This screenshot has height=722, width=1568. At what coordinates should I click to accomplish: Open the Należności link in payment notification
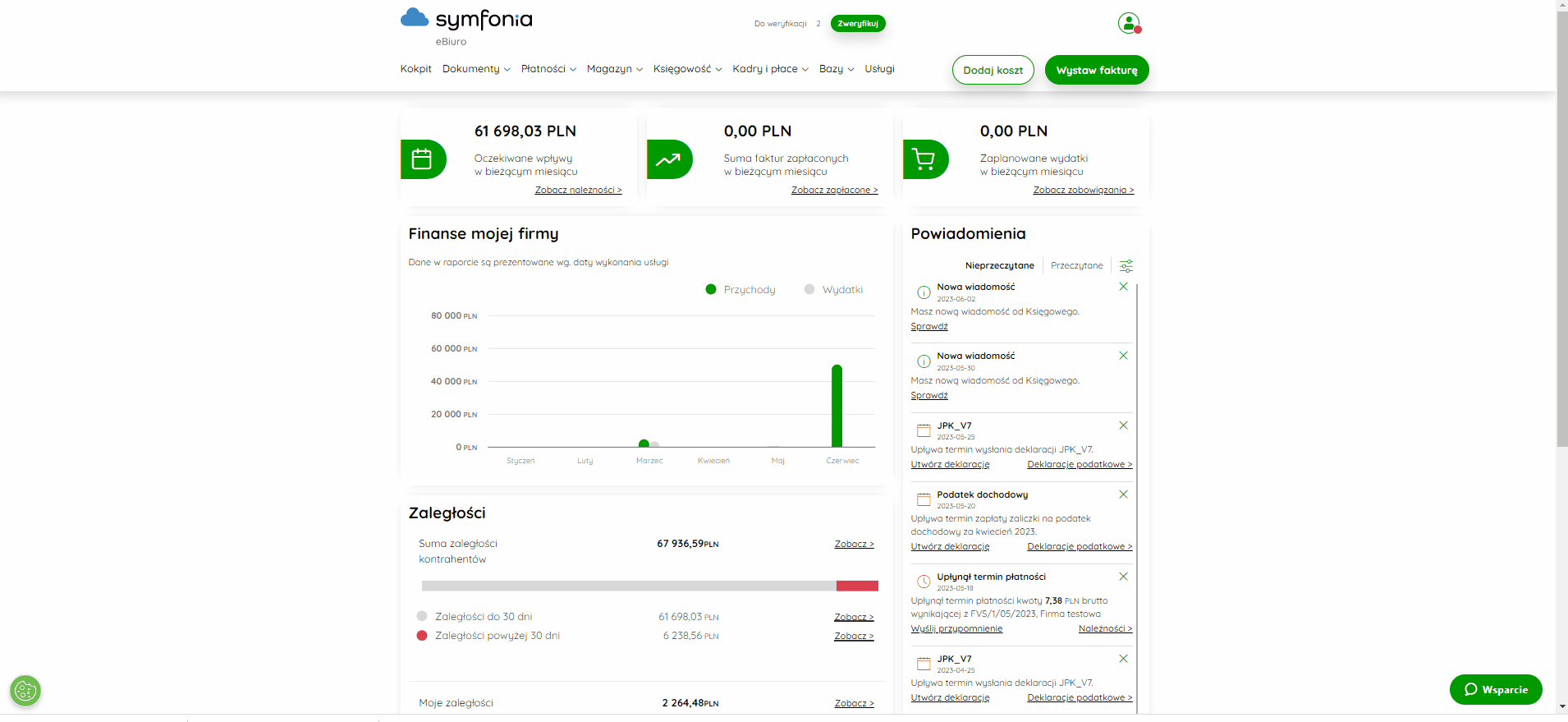[x=1106, y=628]
